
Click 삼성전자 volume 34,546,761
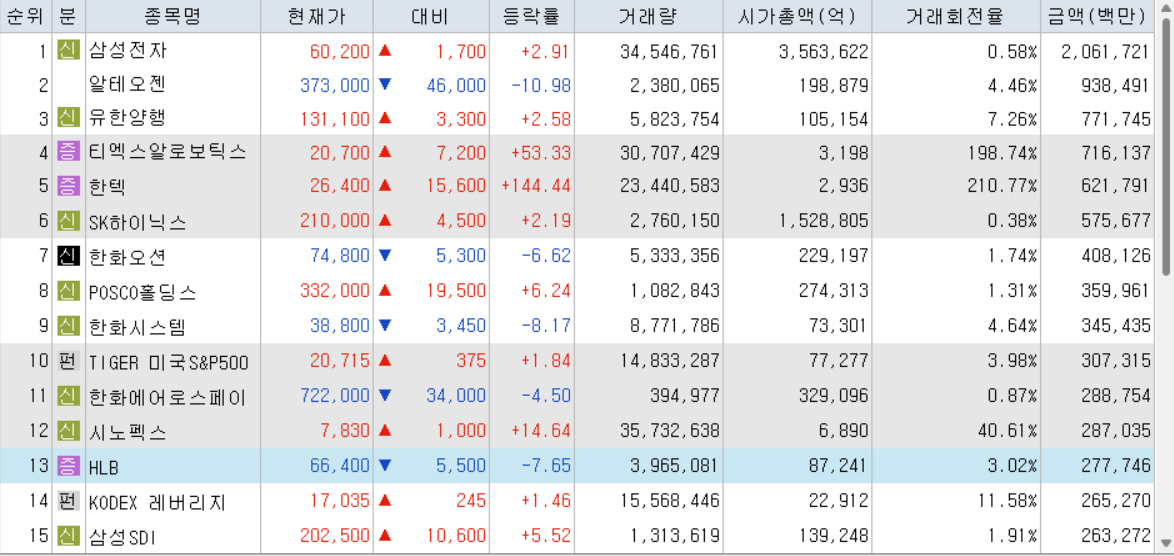coord(669,51)
